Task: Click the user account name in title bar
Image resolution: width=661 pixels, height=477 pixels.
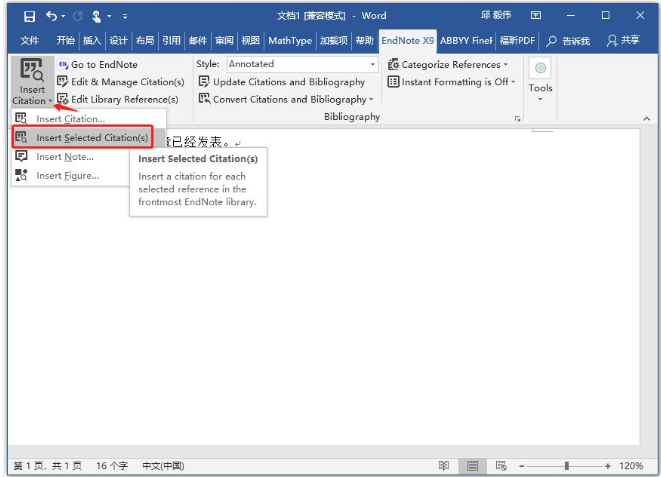Action: pyautogui.click(x=496, y=16)
